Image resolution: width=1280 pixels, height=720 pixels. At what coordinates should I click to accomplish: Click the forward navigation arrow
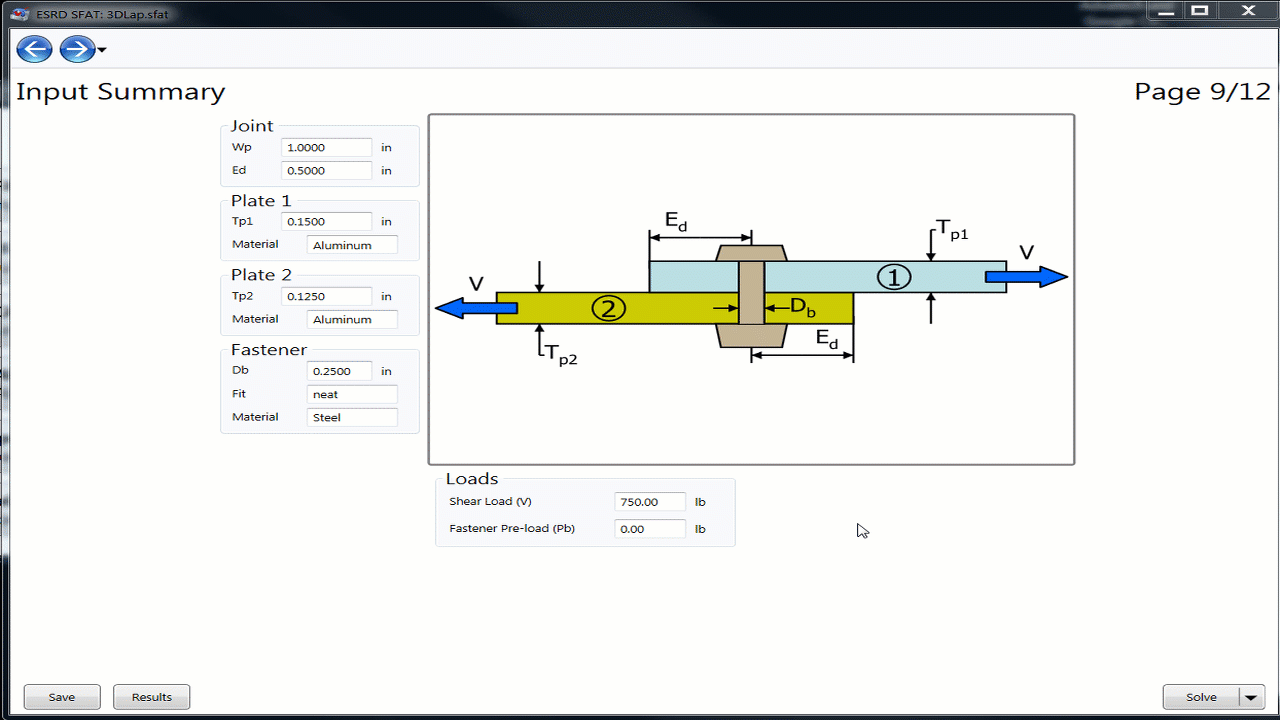point(76,49)
